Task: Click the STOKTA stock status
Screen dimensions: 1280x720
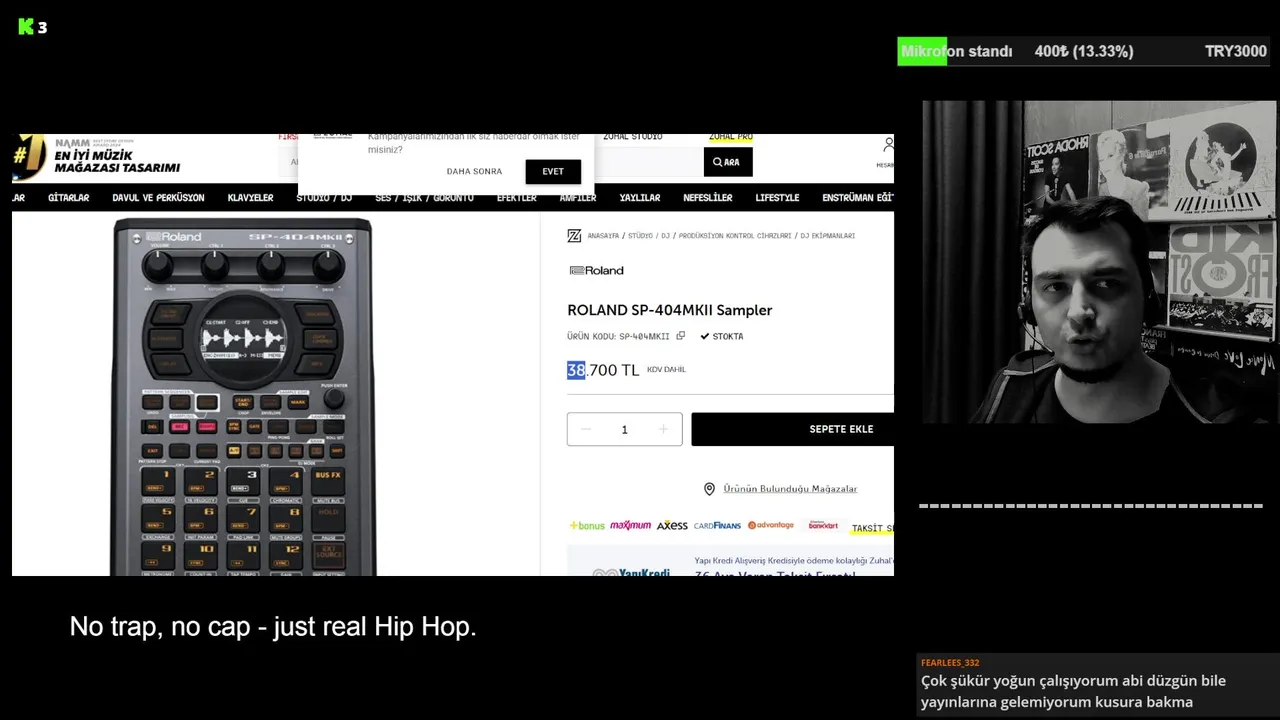Action: (722, 336)
